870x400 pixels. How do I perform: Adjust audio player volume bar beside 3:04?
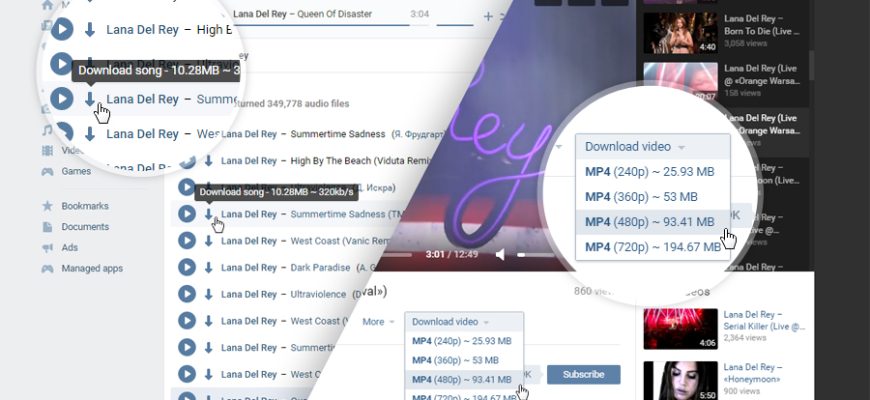click(x=455, y=25)
